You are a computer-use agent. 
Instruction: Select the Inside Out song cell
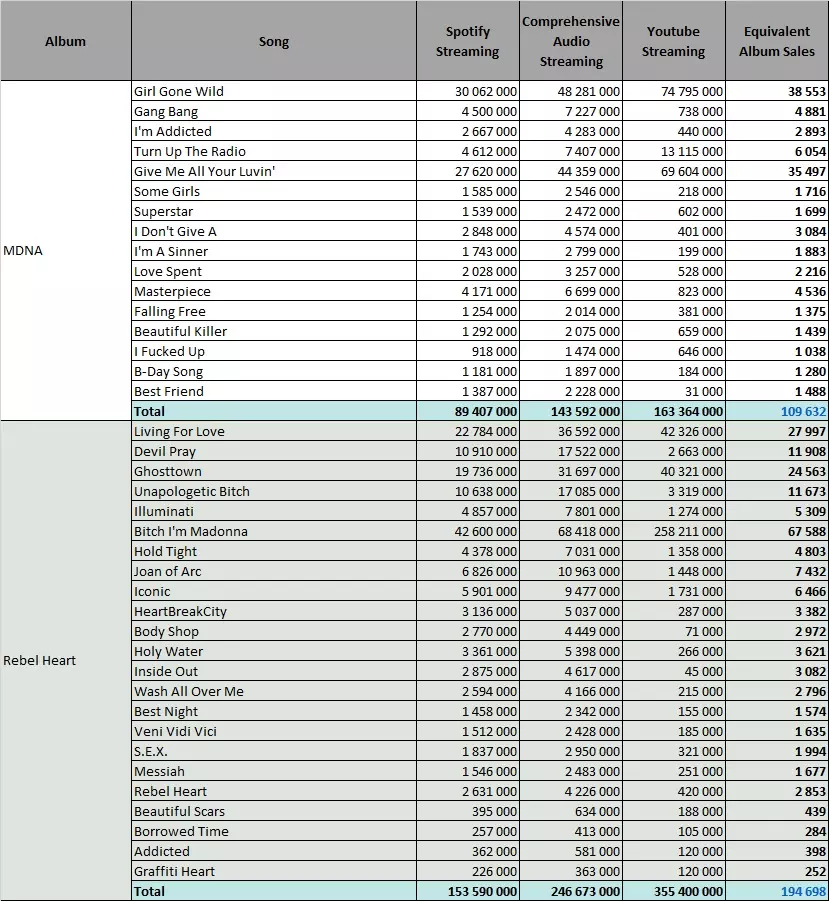coord(273,671)
